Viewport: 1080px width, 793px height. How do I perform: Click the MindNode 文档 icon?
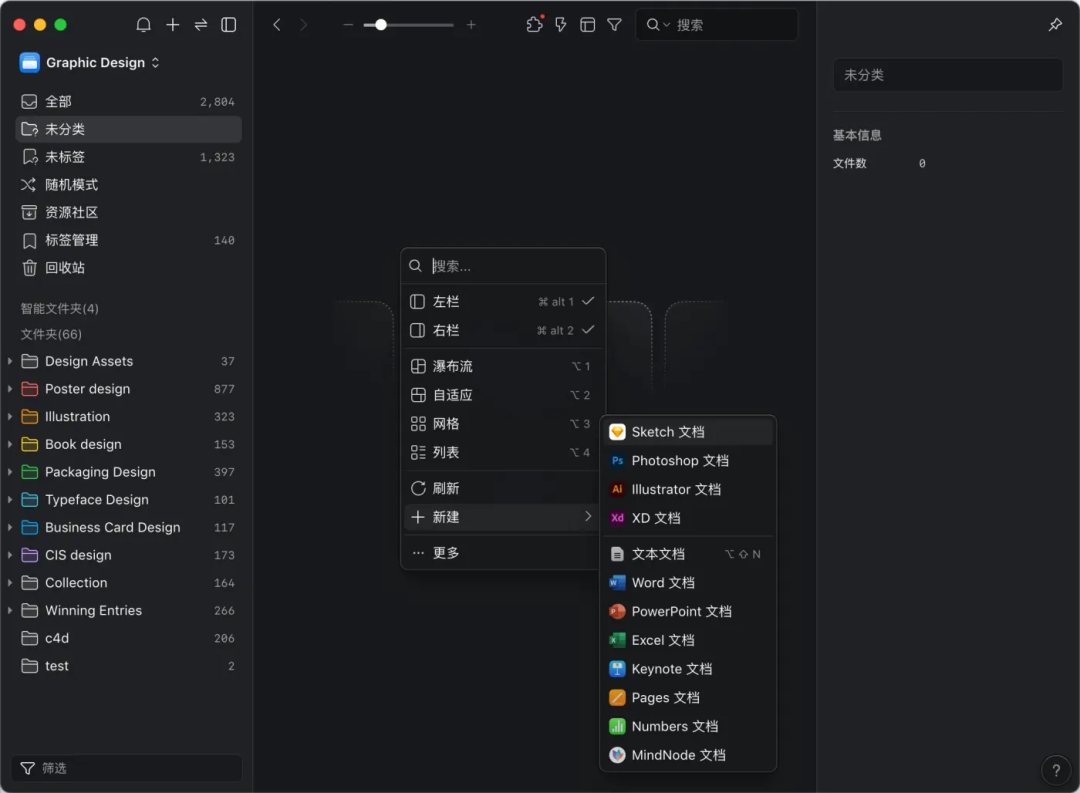(x=617, y=755)
